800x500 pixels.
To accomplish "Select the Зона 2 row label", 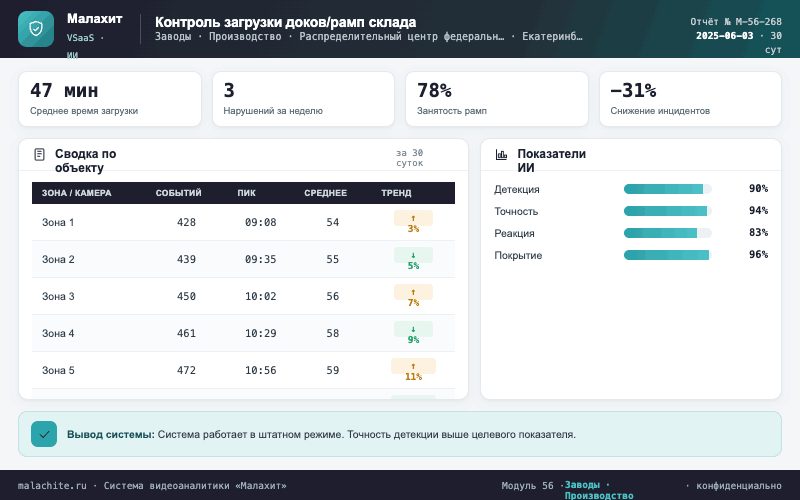I will [x=58, y=259].
